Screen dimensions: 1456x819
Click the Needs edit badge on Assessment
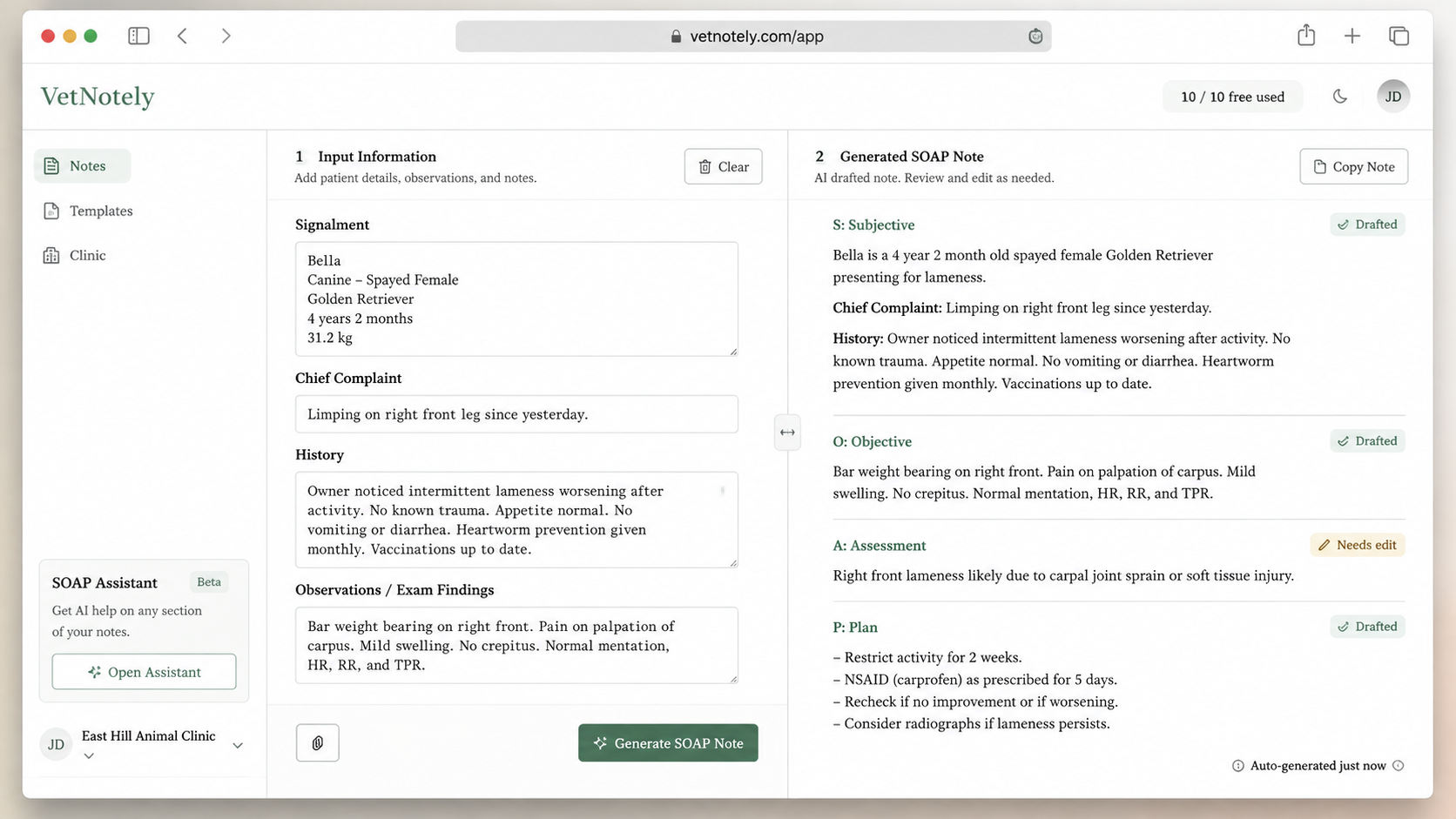click(x=1358, y=545)
